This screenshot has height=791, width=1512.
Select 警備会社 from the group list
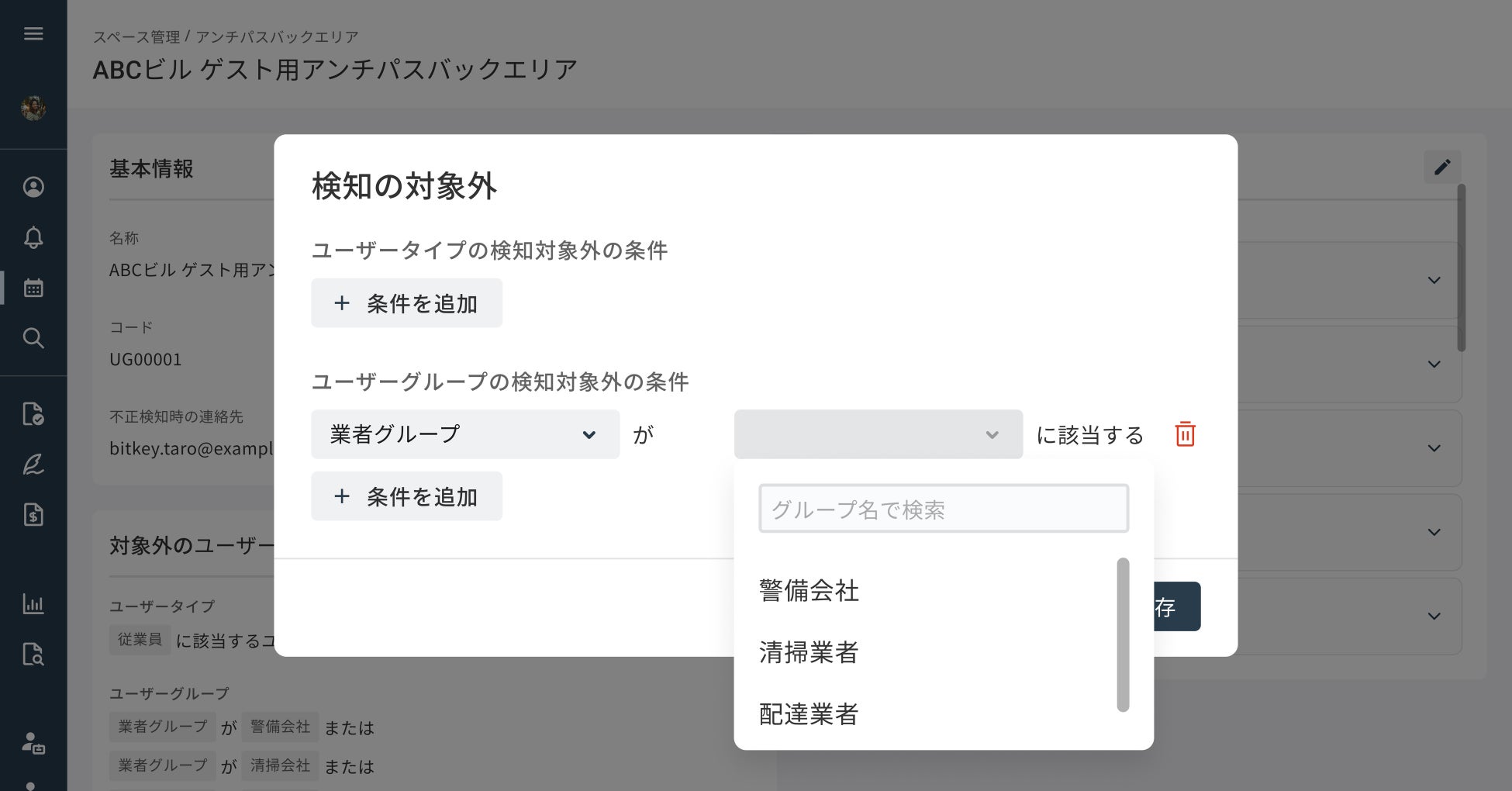point(809,591)
